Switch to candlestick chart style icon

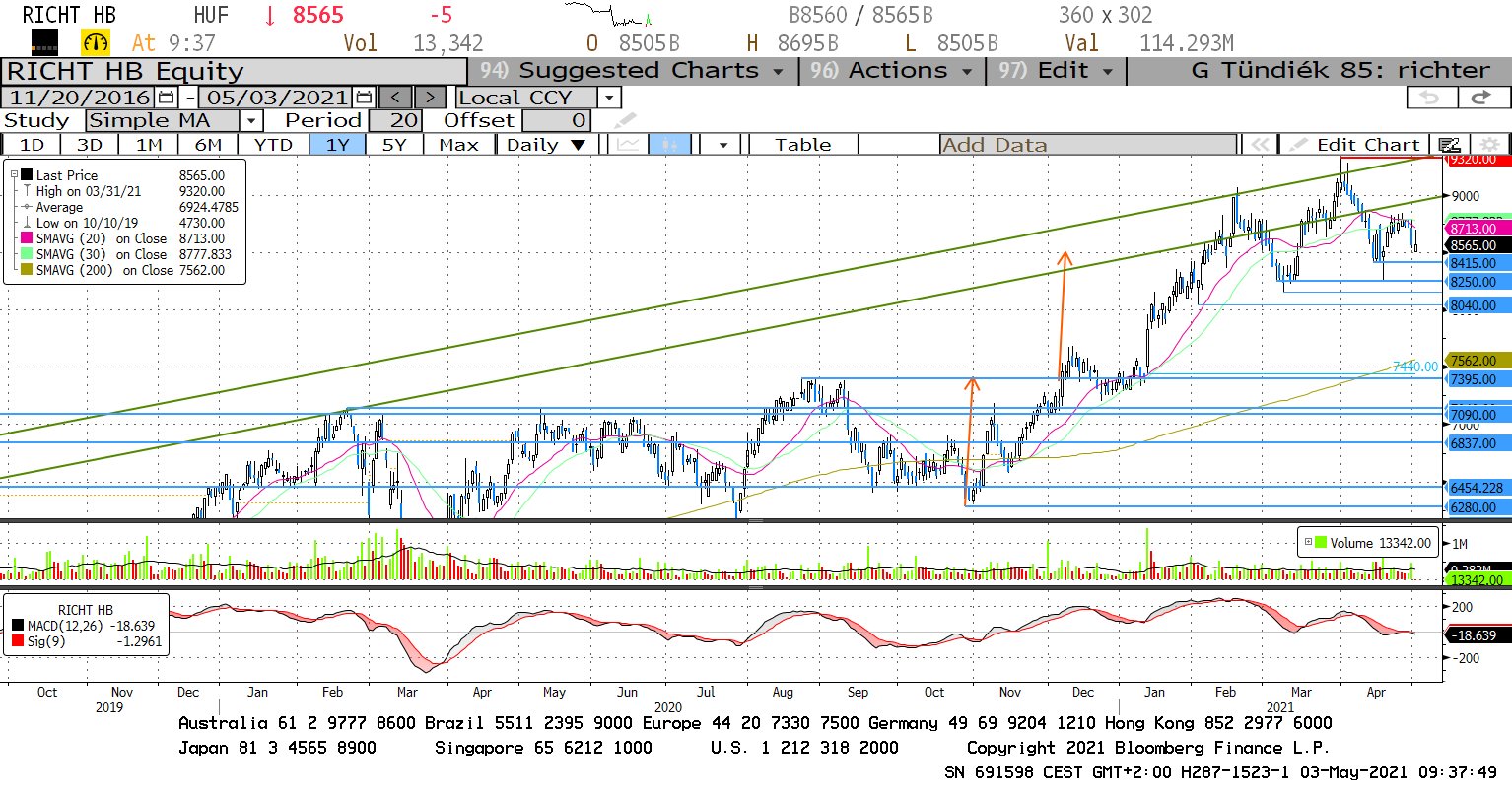669,145
